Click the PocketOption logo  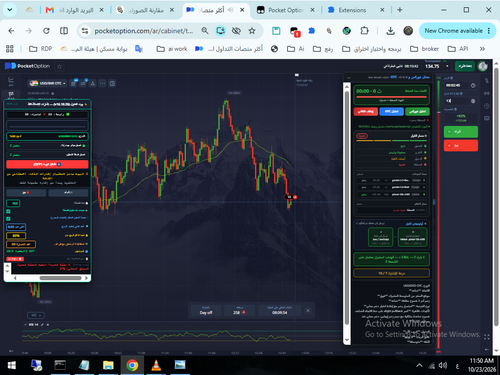[x=27, y=66]
